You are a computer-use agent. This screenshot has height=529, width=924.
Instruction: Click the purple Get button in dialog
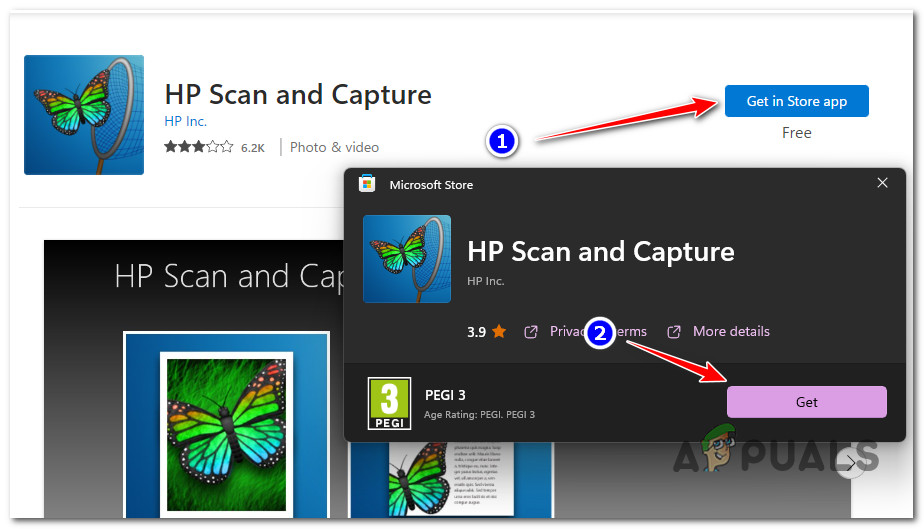pos(806,402)
